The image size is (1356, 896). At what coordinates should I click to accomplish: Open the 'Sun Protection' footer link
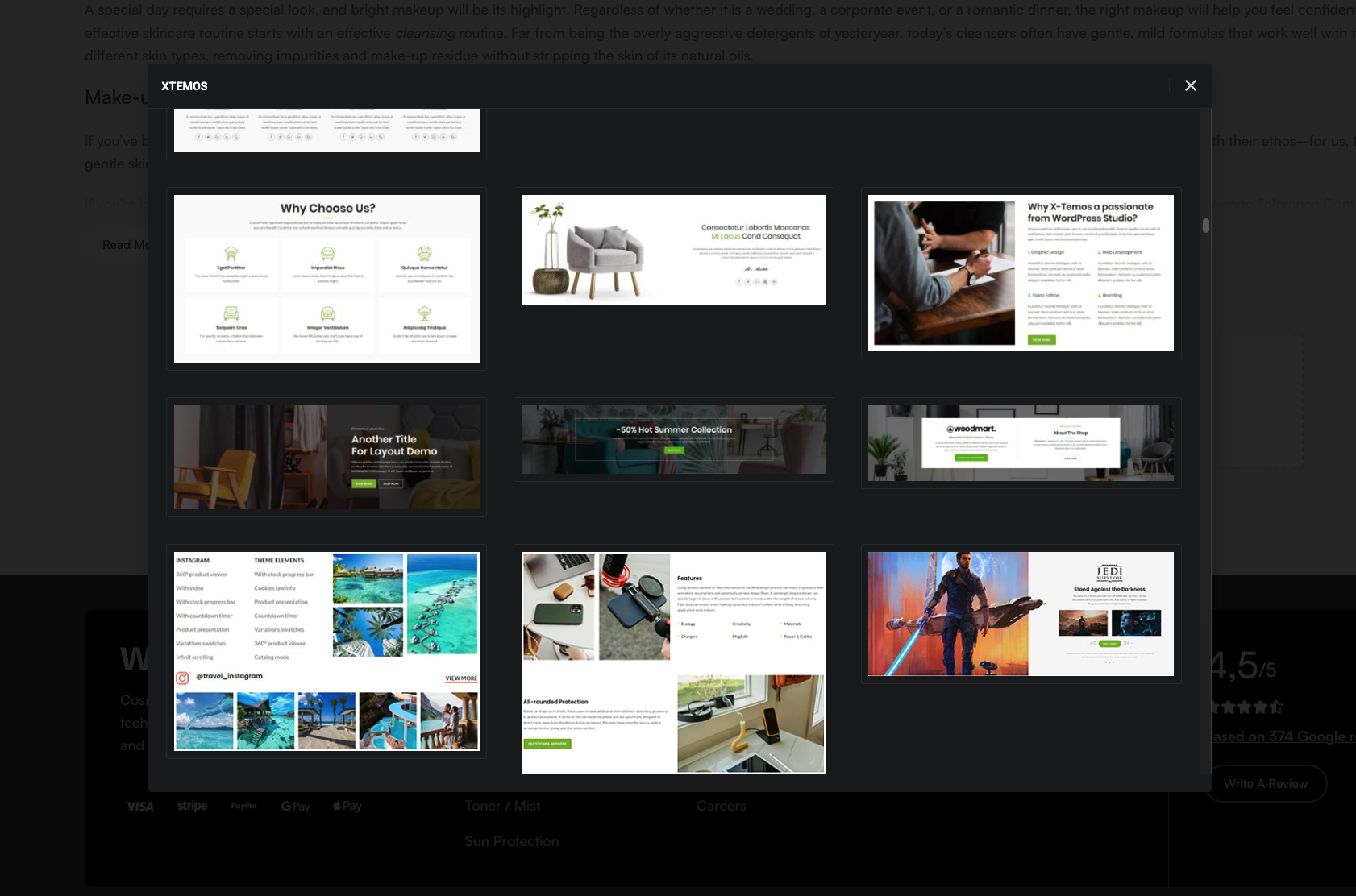click(x=512, y=841)
